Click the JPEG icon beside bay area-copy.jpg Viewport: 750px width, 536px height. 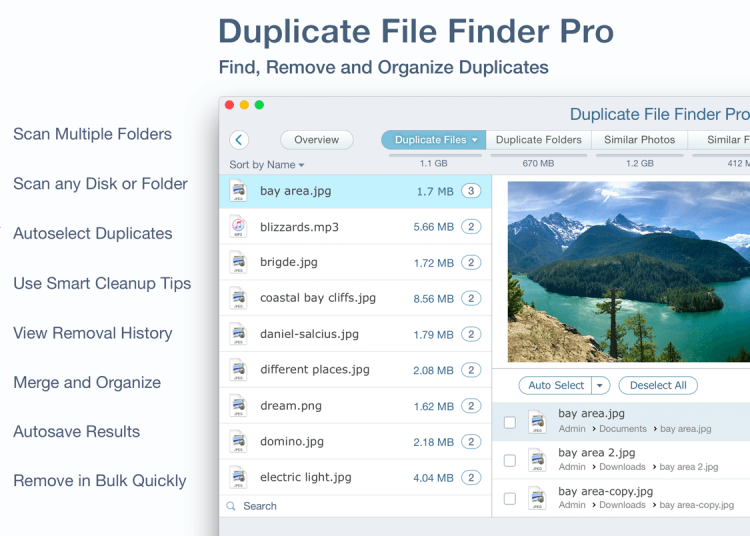click(537, 498)
